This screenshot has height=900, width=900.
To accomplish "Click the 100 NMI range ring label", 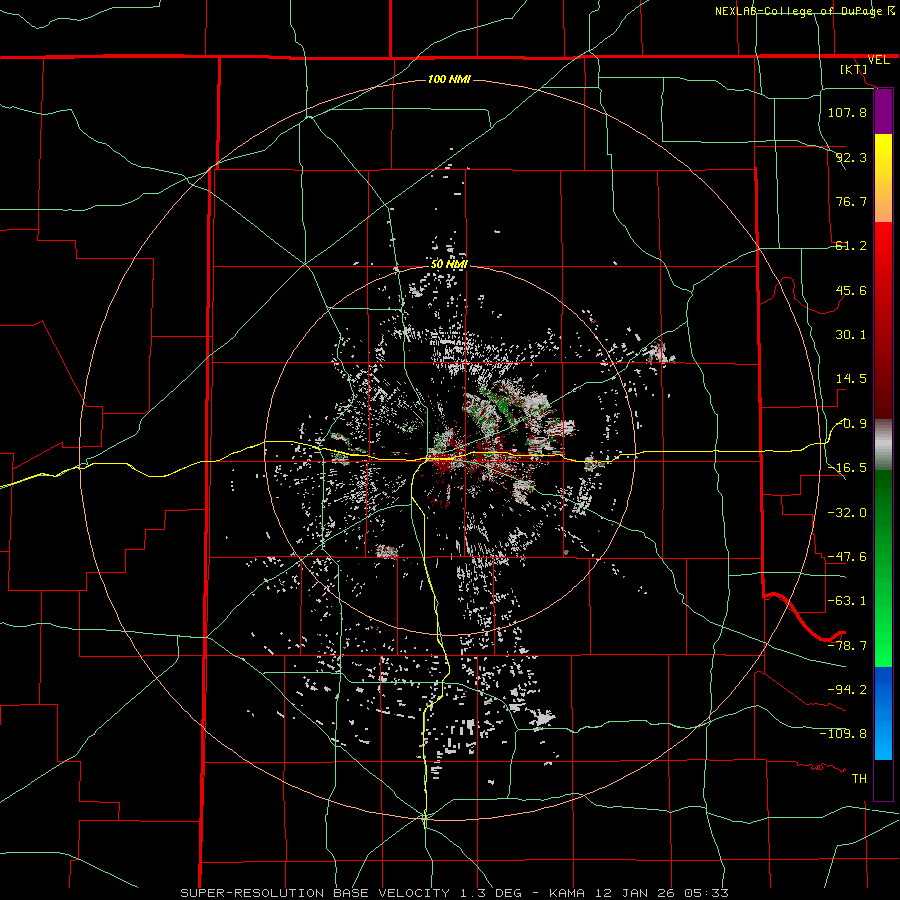I will coord(449,79).
